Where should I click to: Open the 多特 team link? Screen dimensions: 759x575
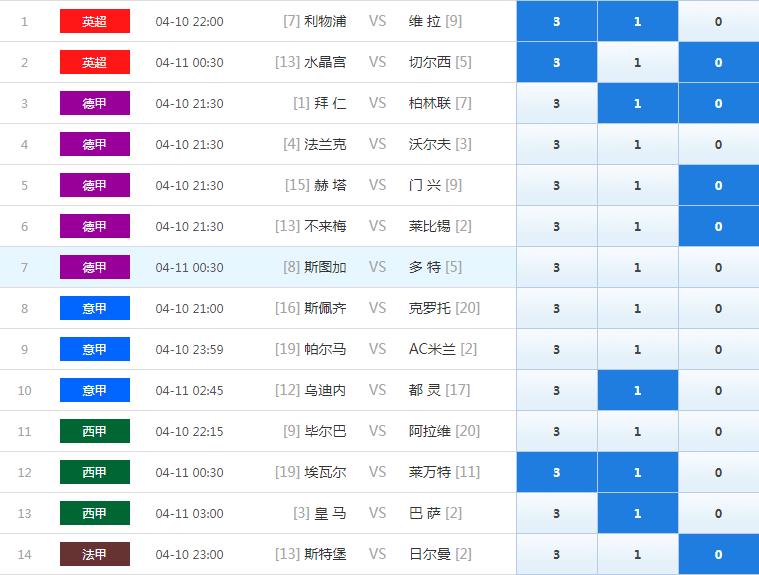pos(425,267)
